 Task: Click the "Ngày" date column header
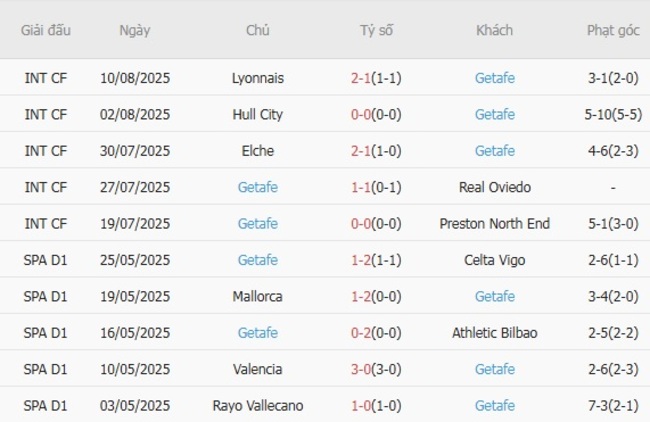135,30
